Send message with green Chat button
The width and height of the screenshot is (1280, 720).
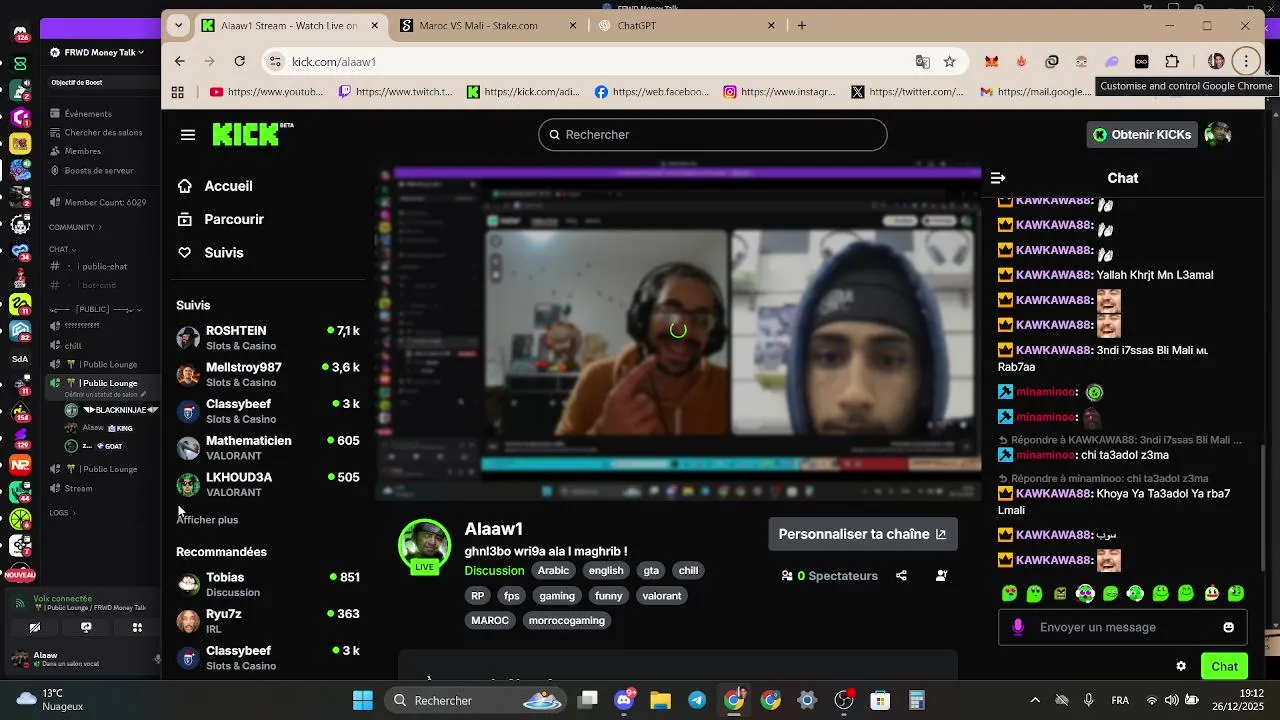[1224, 666]
